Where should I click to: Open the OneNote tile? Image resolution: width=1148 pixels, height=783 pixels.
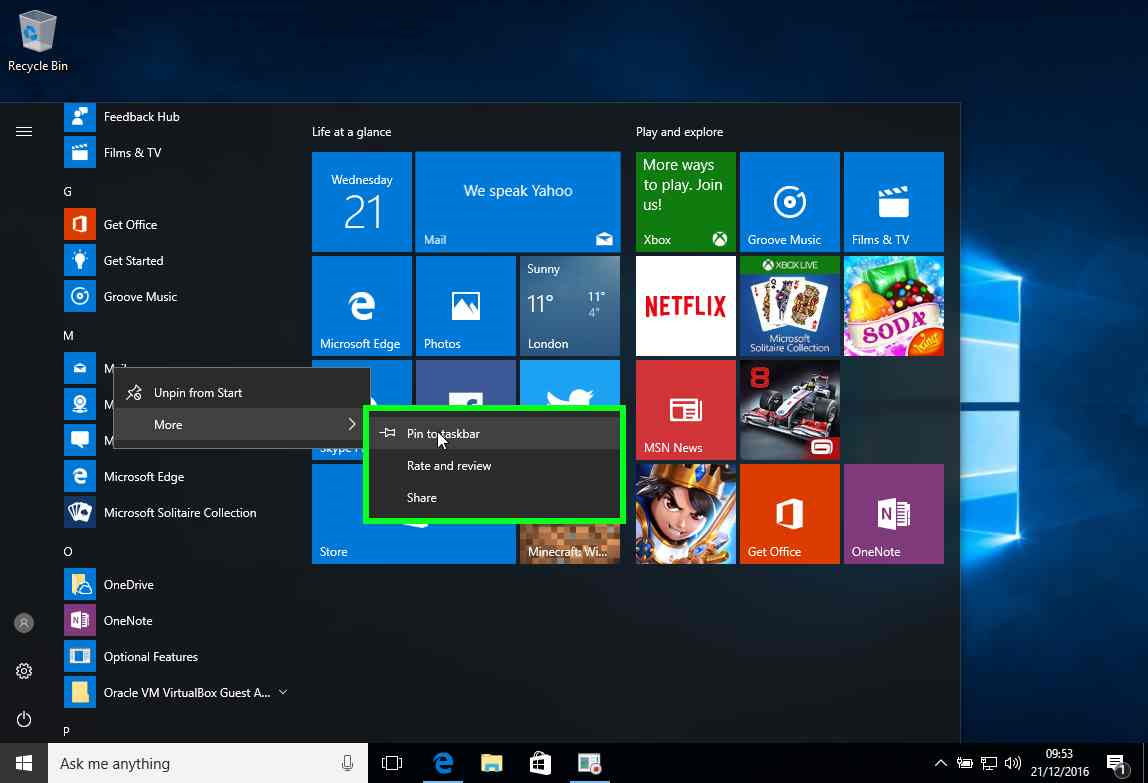coord(893,514)
